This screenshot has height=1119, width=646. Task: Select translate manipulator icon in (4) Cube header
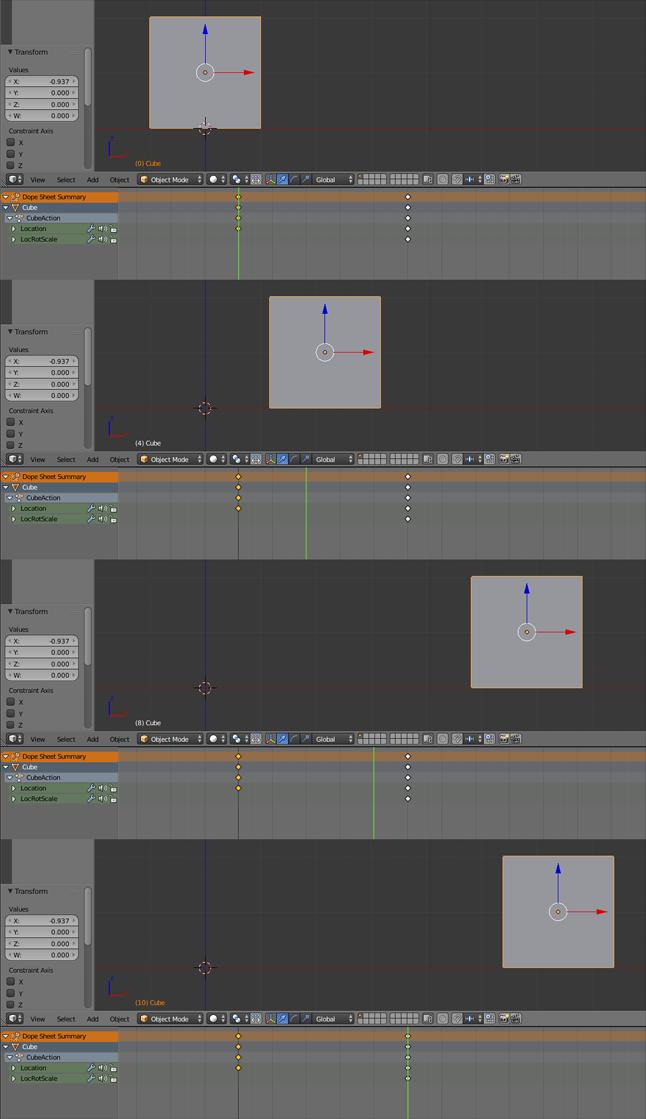(283, 460)
